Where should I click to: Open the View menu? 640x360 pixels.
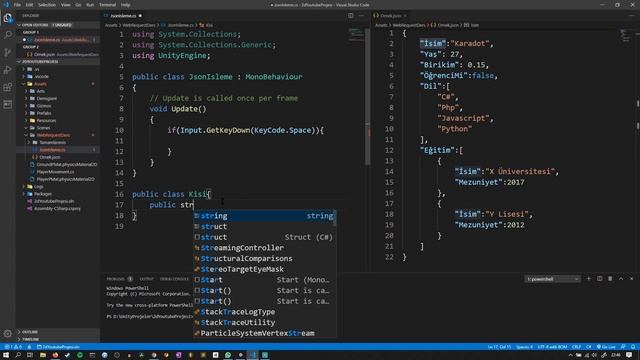pyautogui.click(x=65, y=5)
